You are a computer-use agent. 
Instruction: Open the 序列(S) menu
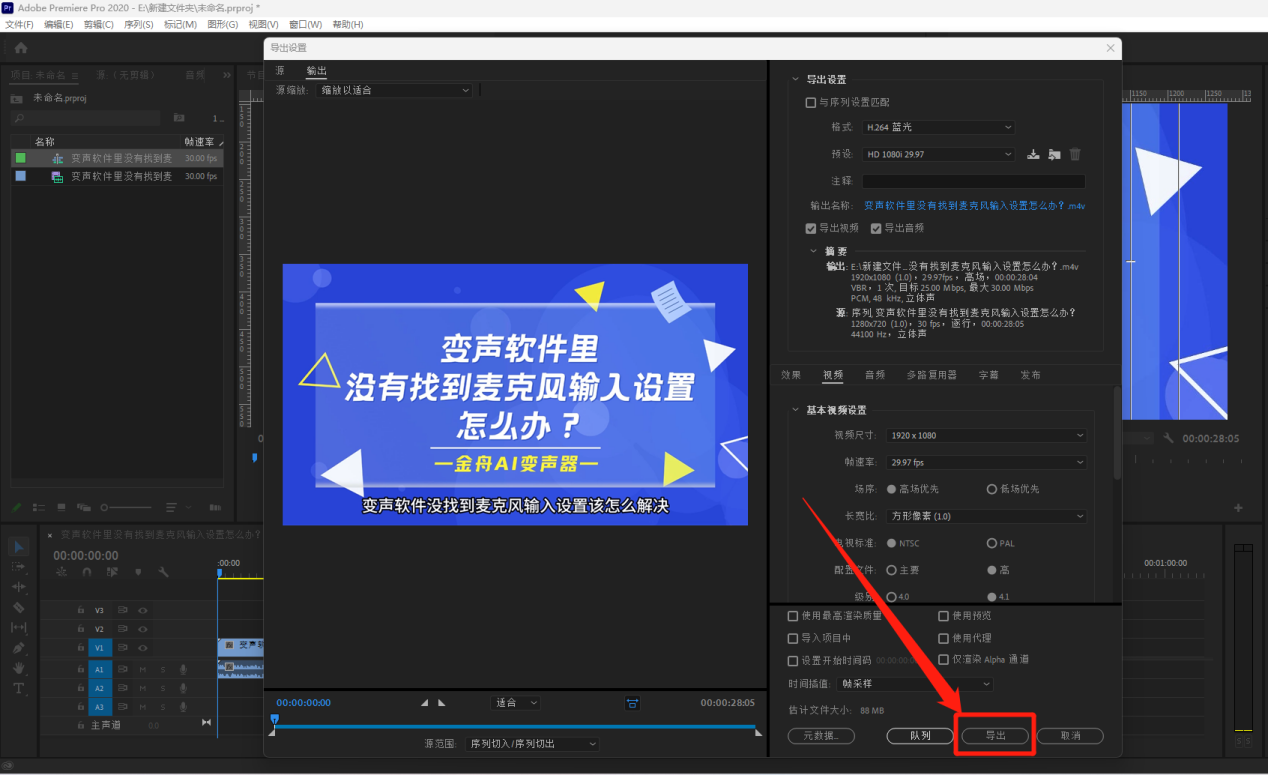(x=138, y=24)
